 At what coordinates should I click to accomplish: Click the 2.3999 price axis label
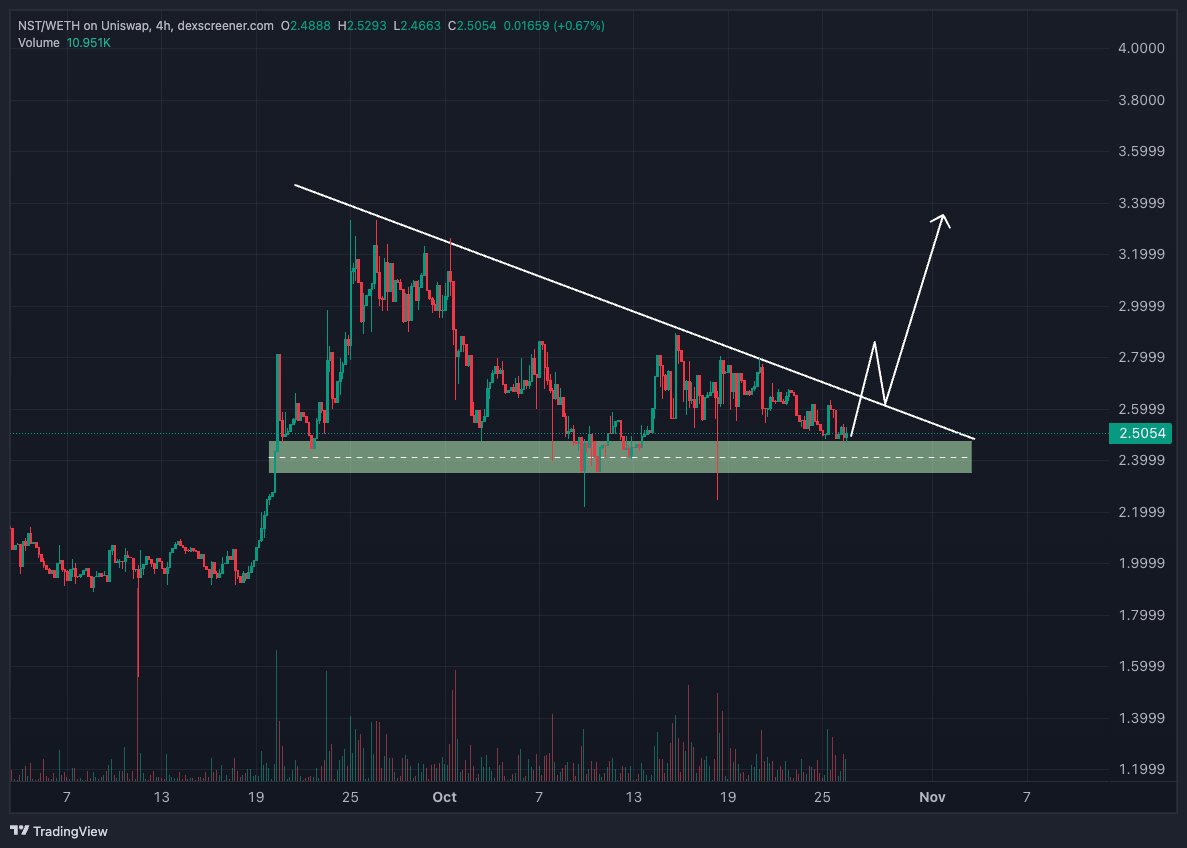pos(1142,460)
